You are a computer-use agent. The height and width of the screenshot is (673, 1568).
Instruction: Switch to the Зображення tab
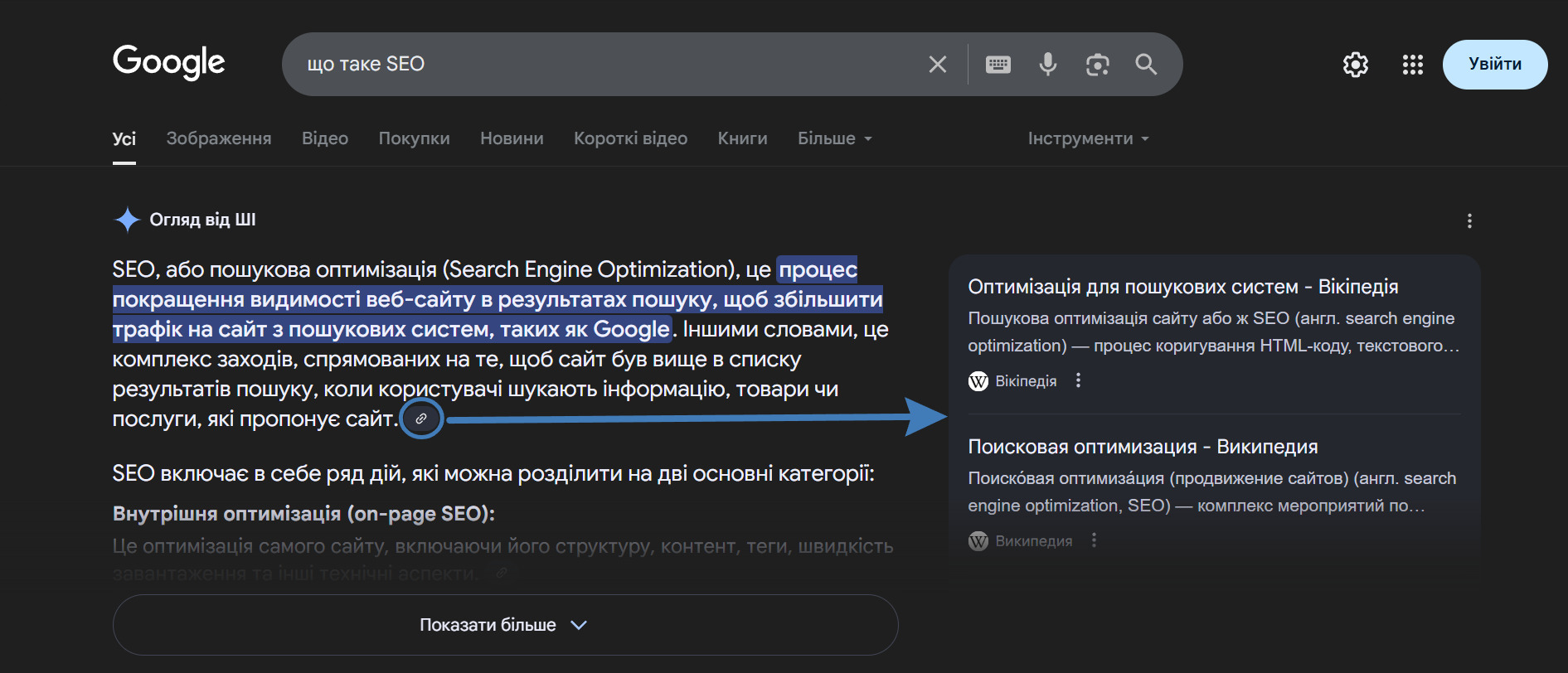(219, 138)
